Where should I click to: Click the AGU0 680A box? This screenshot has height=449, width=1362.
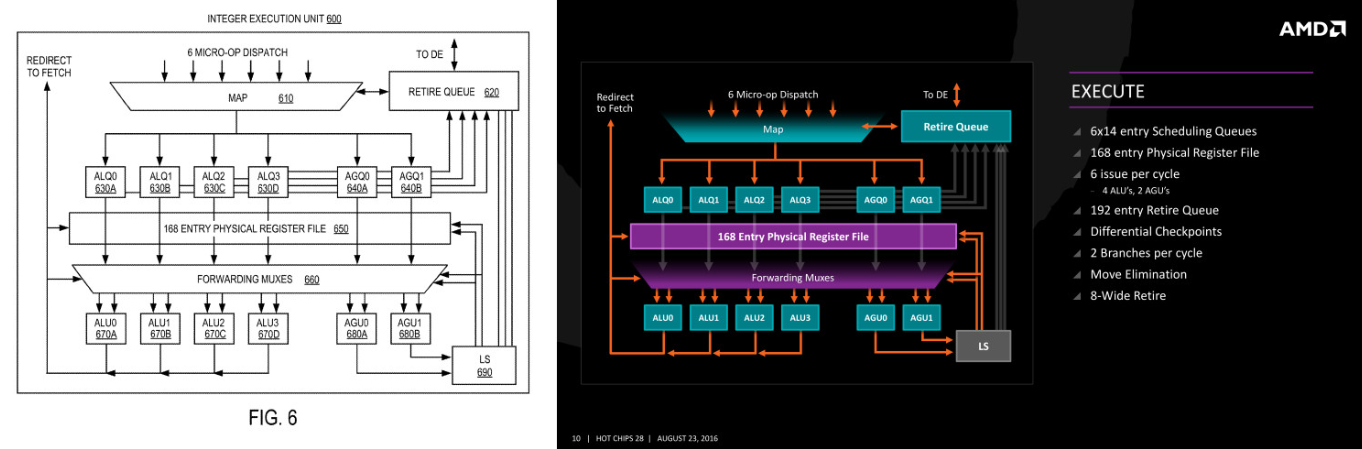click(357, 328)
